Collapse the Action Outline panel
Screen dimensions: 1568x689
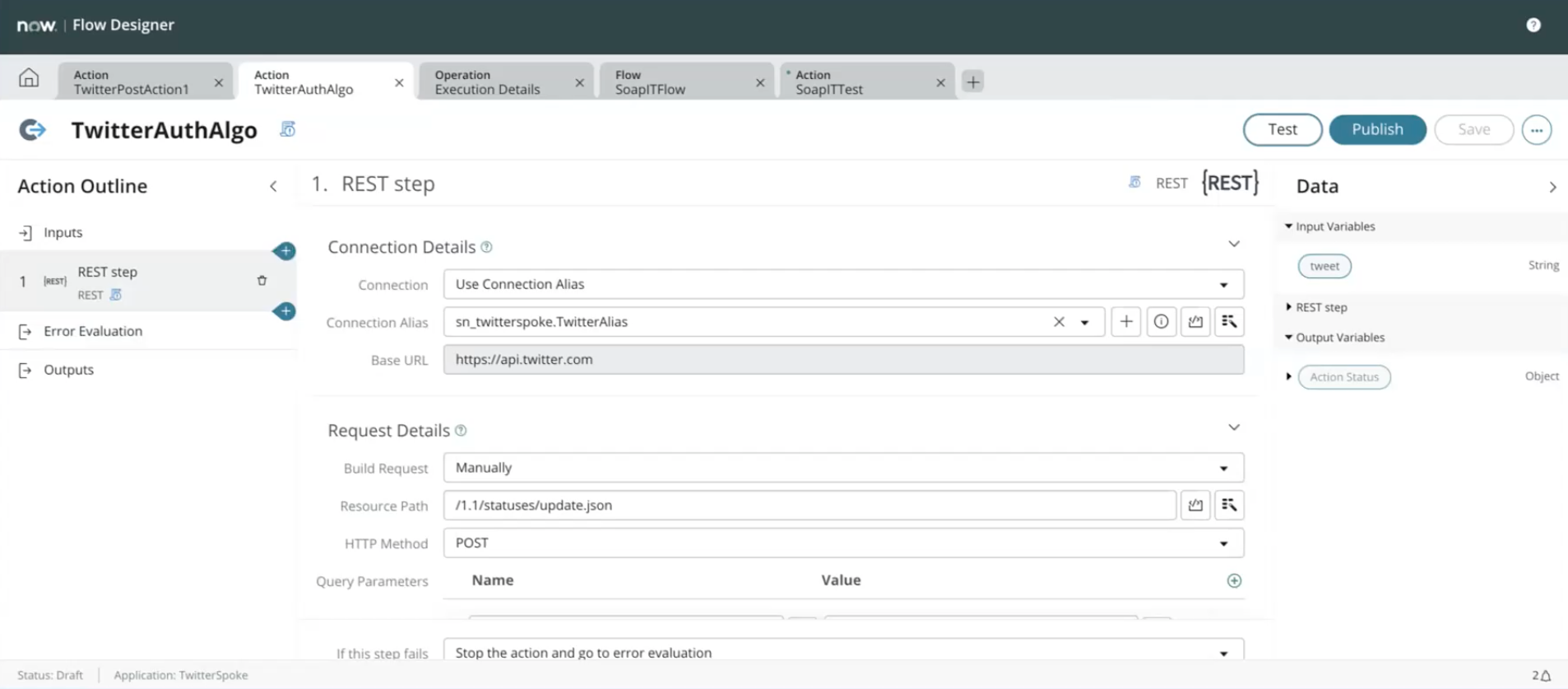pyautogui.click(x=273, y=186)
